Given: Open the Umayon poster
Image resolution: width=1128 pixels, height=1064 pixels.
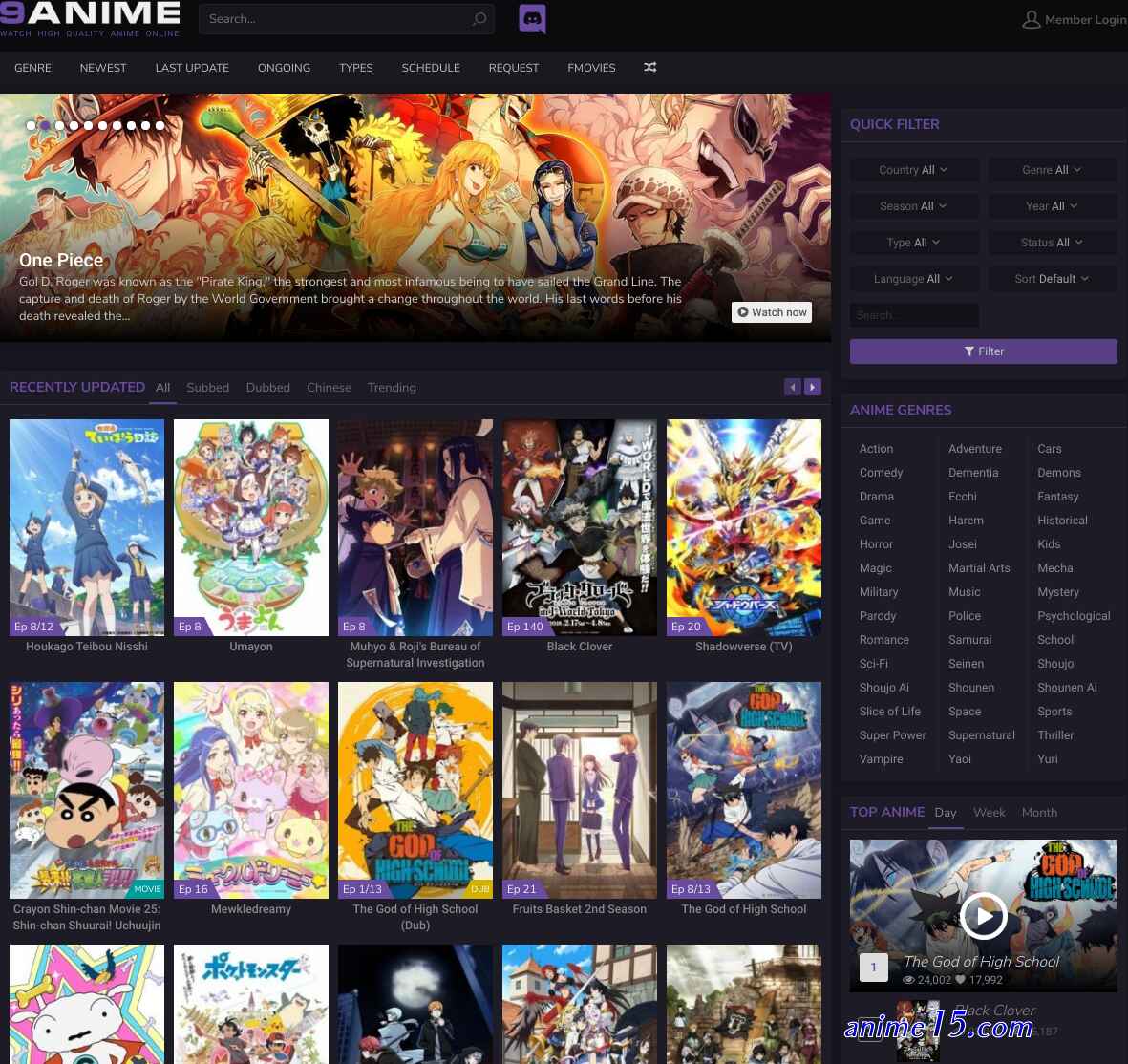Looking at the screenshot, I should point(251,527).
